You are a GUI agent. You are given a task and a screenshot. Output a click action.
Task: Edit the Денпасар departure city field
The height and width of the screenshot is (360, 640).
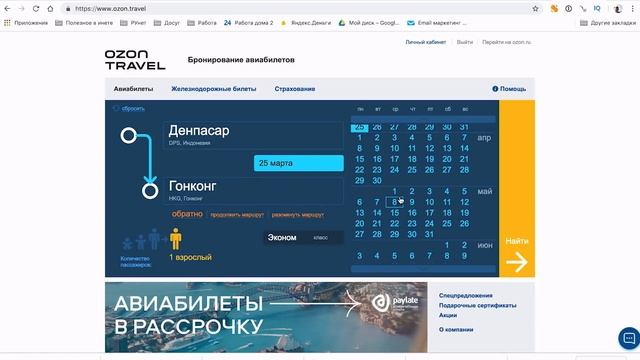(x=253, y=135)
